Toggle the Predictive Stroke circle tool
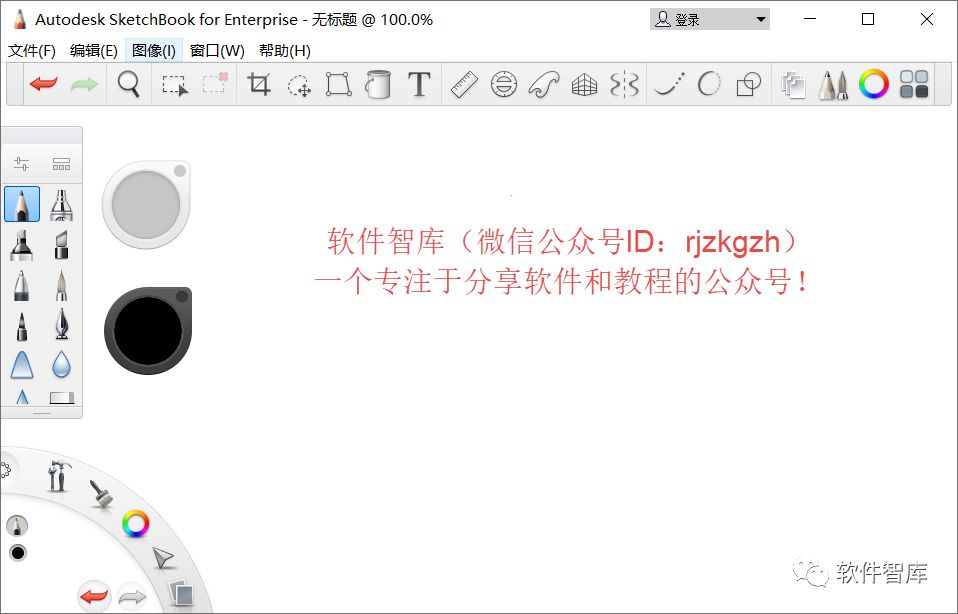The image size is (958, 614). (x=709, y=84)
